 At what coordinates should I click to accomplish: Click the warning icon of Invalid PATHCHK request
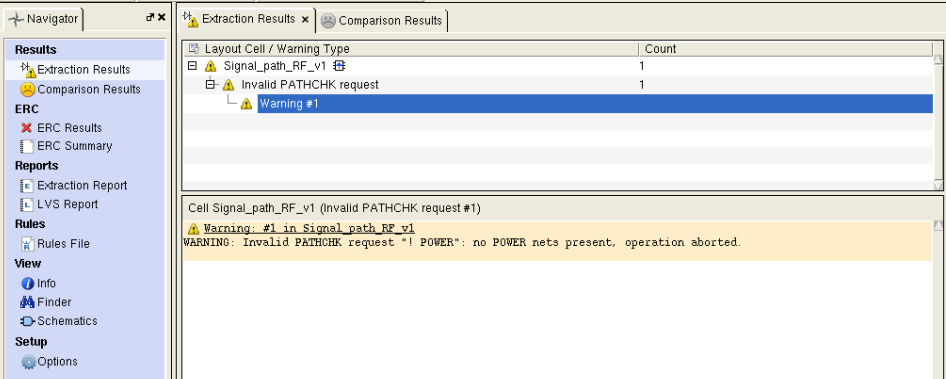coord(228,85)
